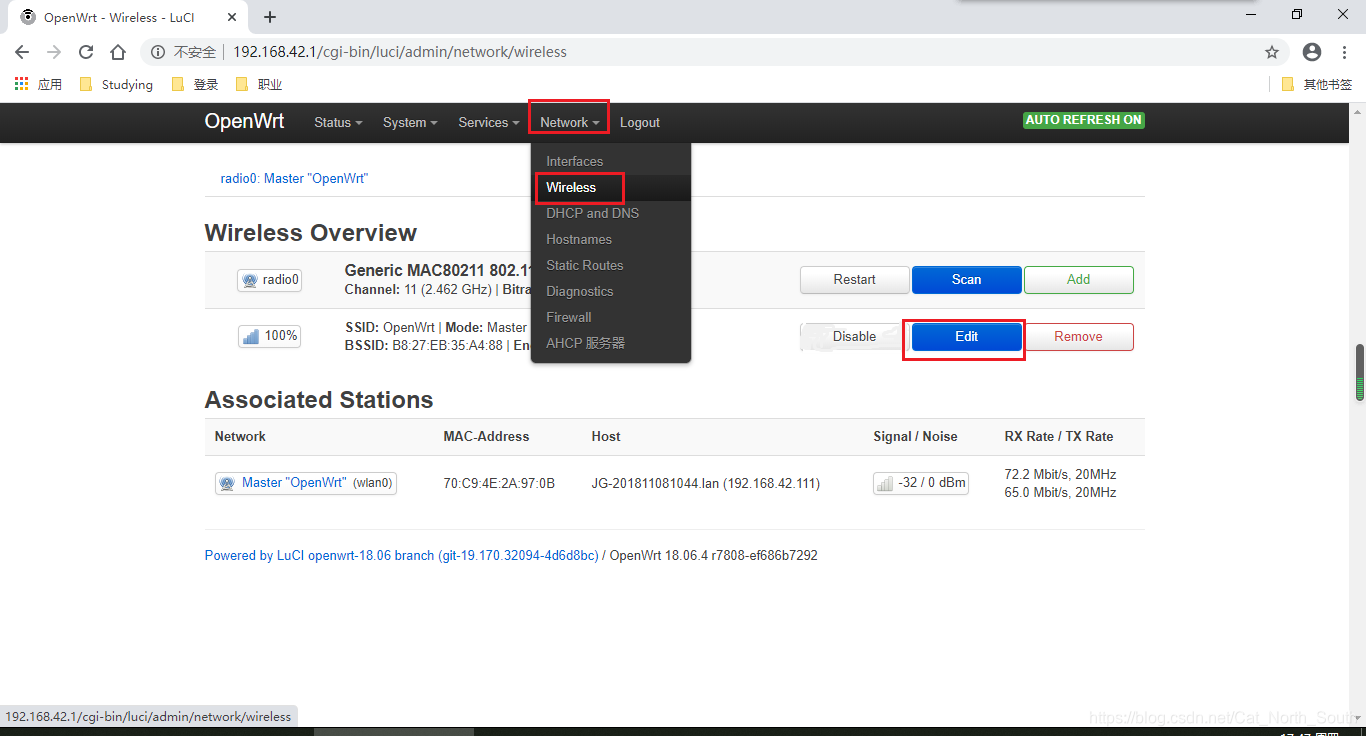
Task: Go to browser home icon
Action: pyautogui.click(x=118, y=52)
